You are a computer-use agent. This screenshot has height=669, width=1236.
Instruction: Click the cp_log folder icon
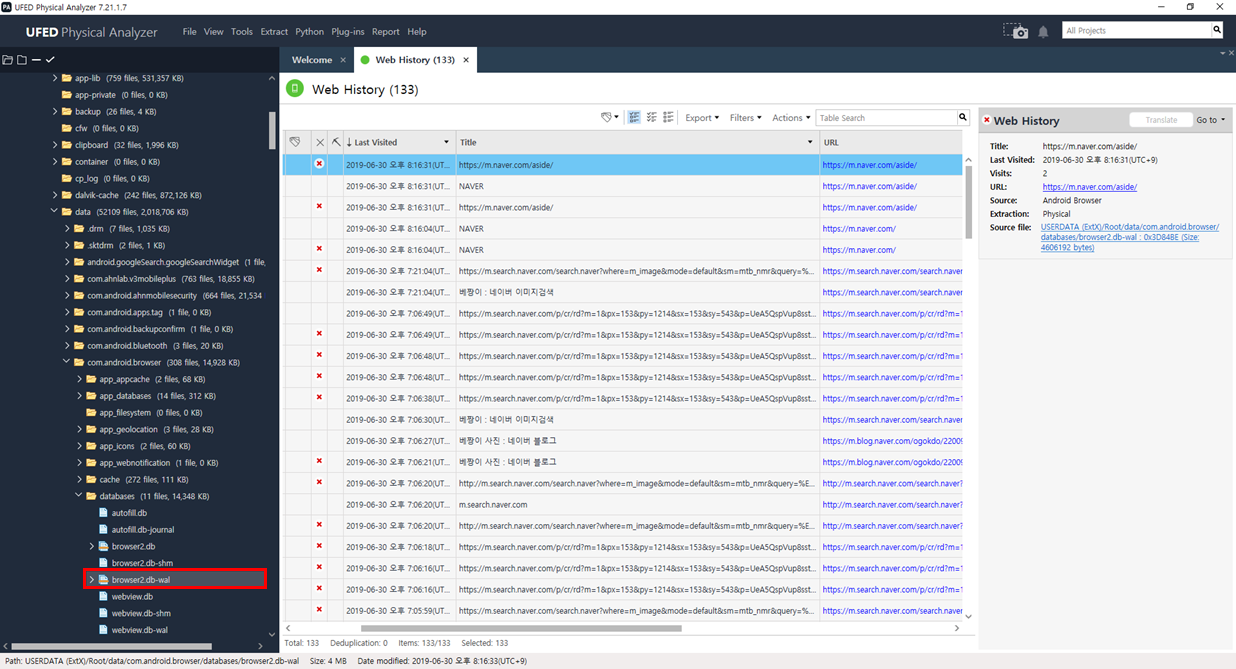click(66, 179)
